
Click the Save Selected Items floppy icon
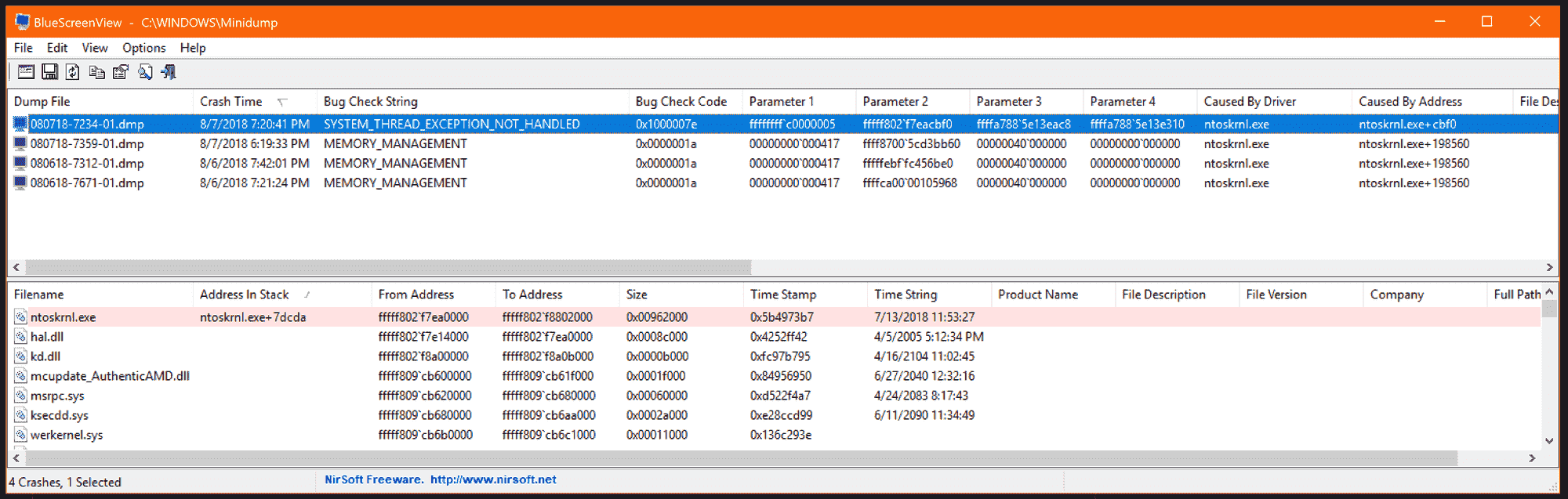pos(49,72)
